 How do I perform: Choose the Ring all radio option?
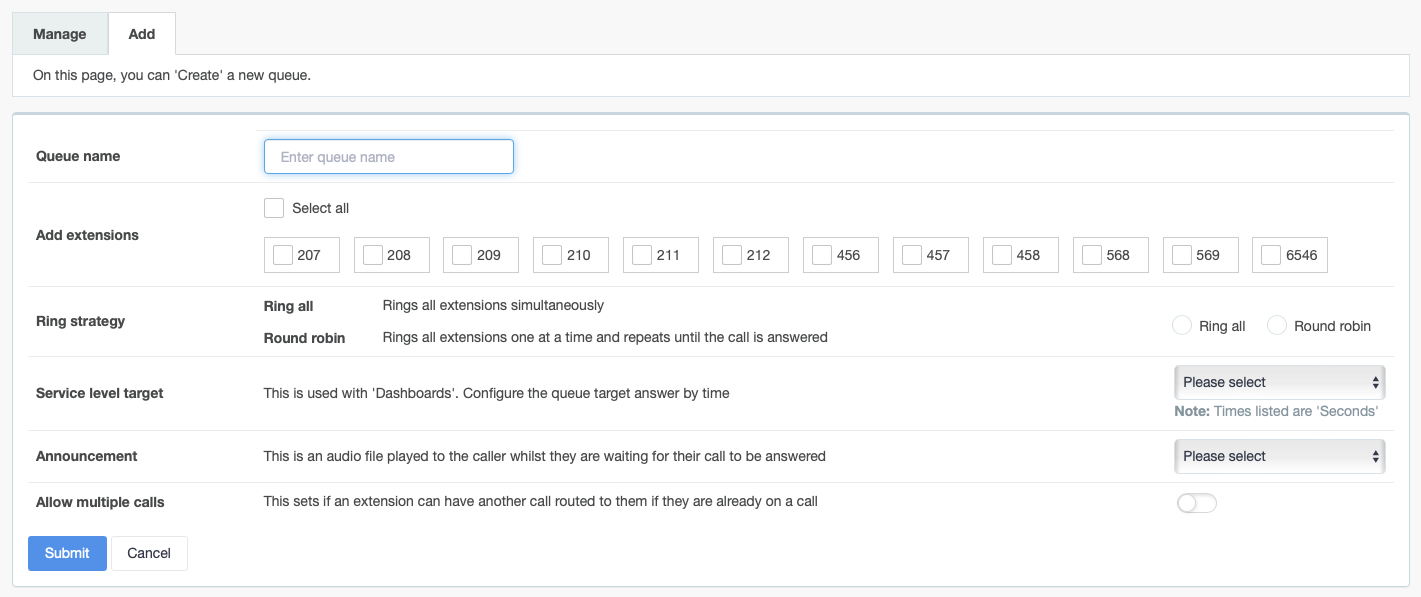click(x=1182, y=326)
